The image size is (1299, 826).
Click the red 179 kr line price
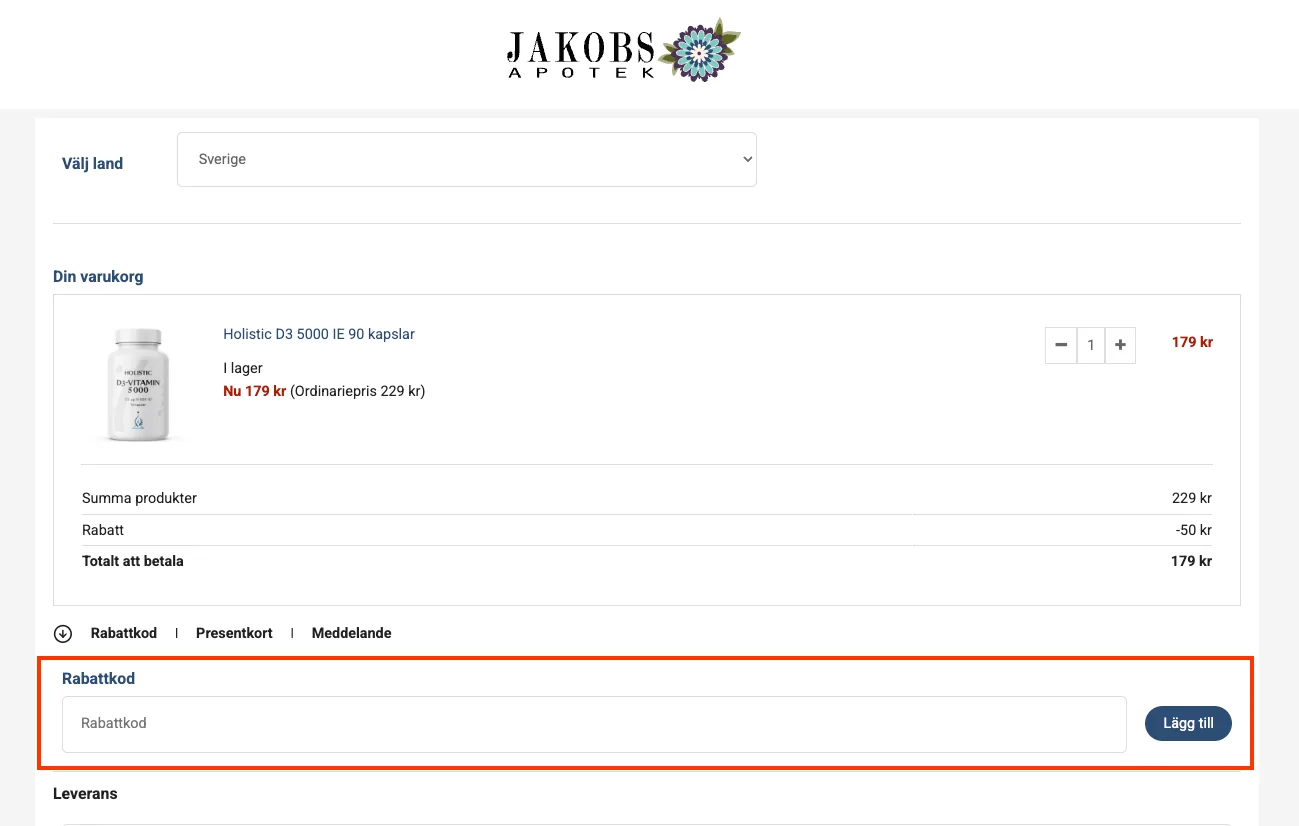(1192, 342)
